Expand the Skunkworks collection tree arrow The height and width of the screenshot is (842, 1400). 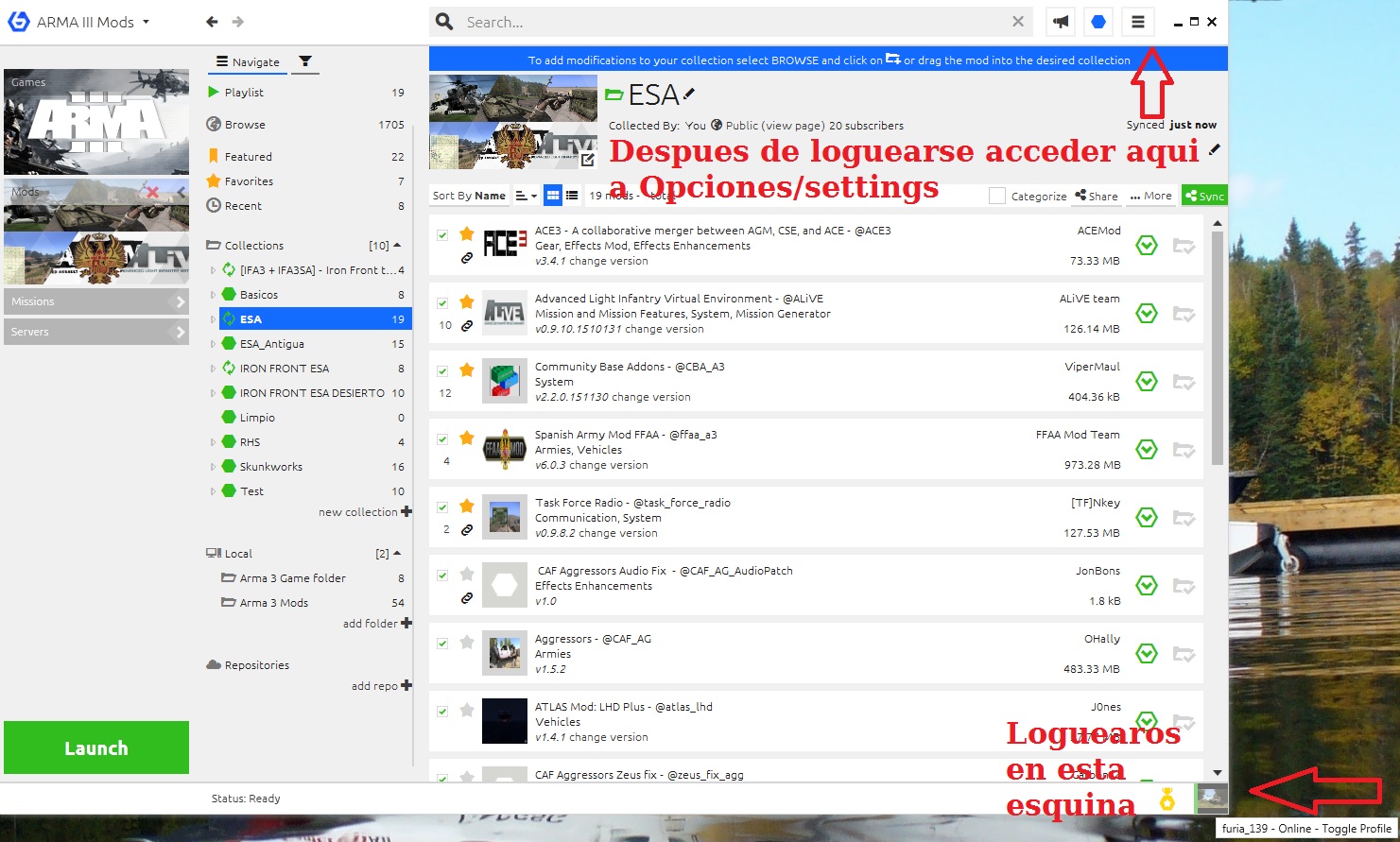(x=213, y=467)
